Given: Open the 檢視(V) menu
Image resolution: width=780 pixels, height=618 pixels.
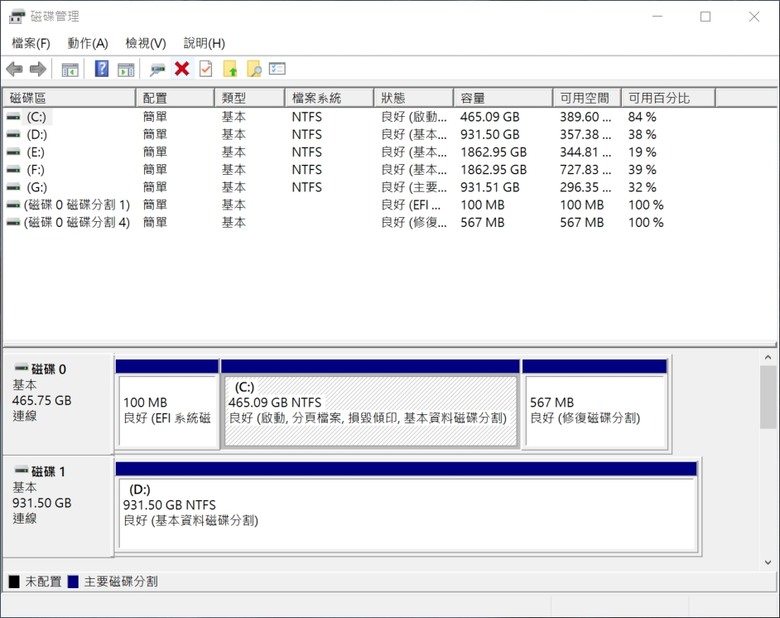Looking at the screenshot, I should click(145, 43).
